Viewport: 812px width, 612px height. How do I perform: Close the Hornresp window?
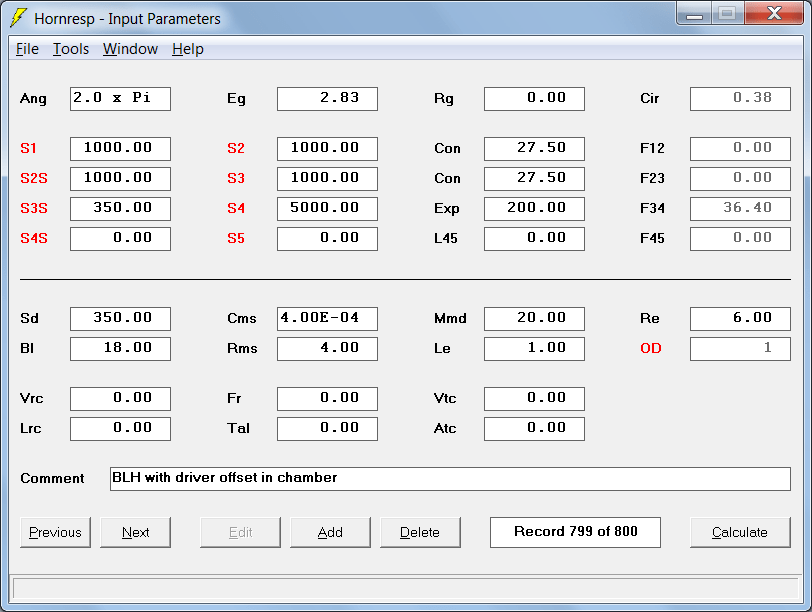[x=774, y=14]
